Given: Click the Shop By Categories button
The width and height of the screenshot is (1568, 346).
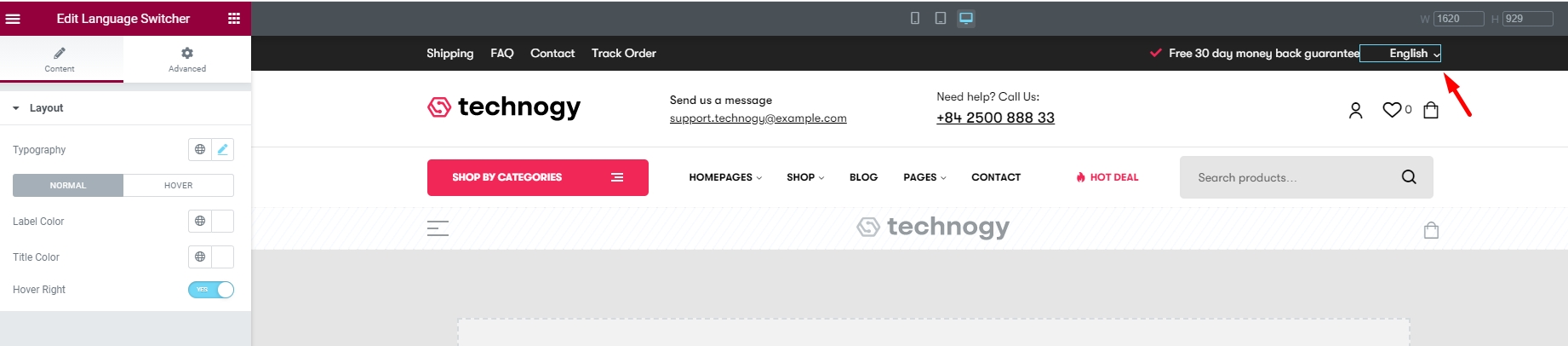Looking at the screenshot, I should click(537, 177).
